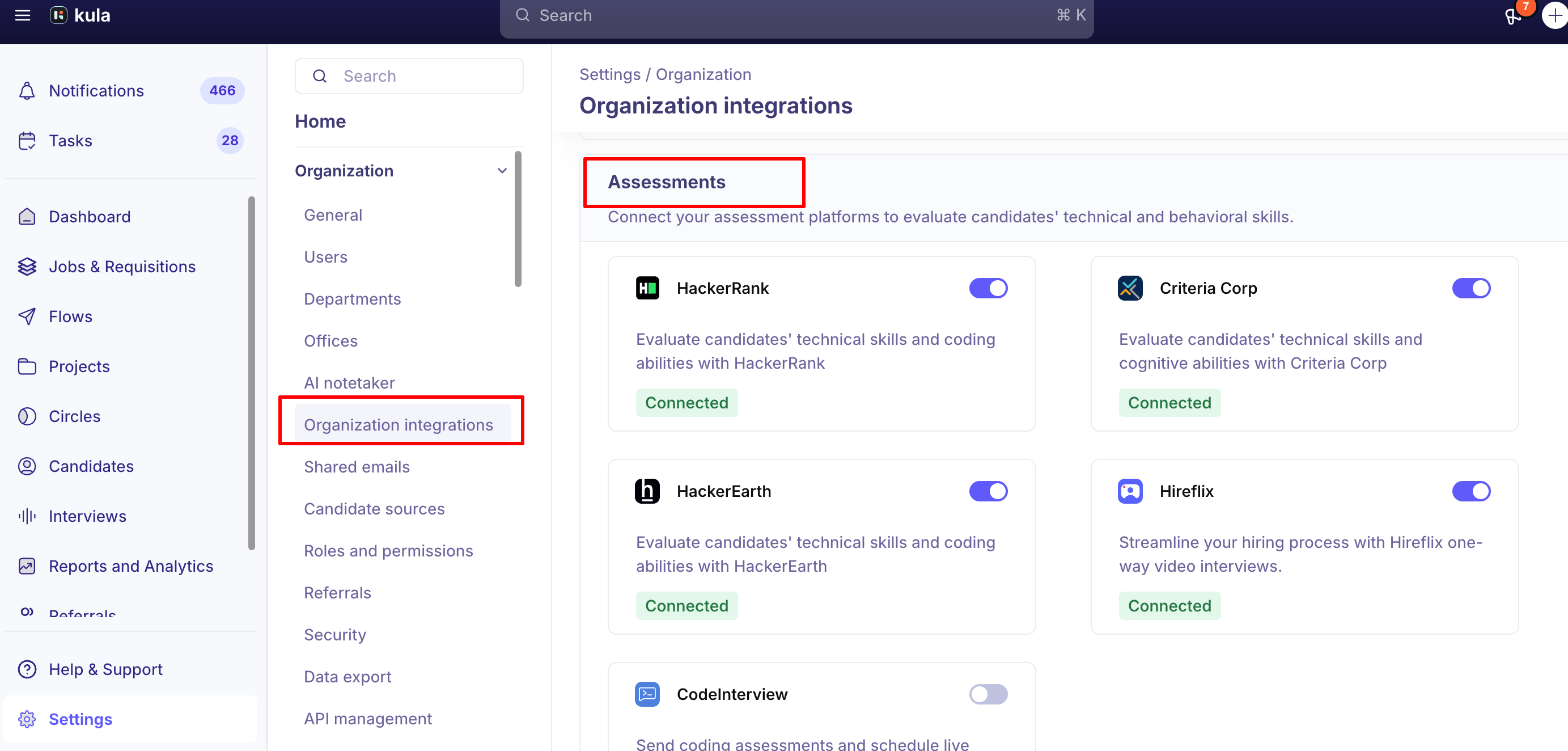
Task: Click the Settings breadcrumb link
Action: point(609,74)
